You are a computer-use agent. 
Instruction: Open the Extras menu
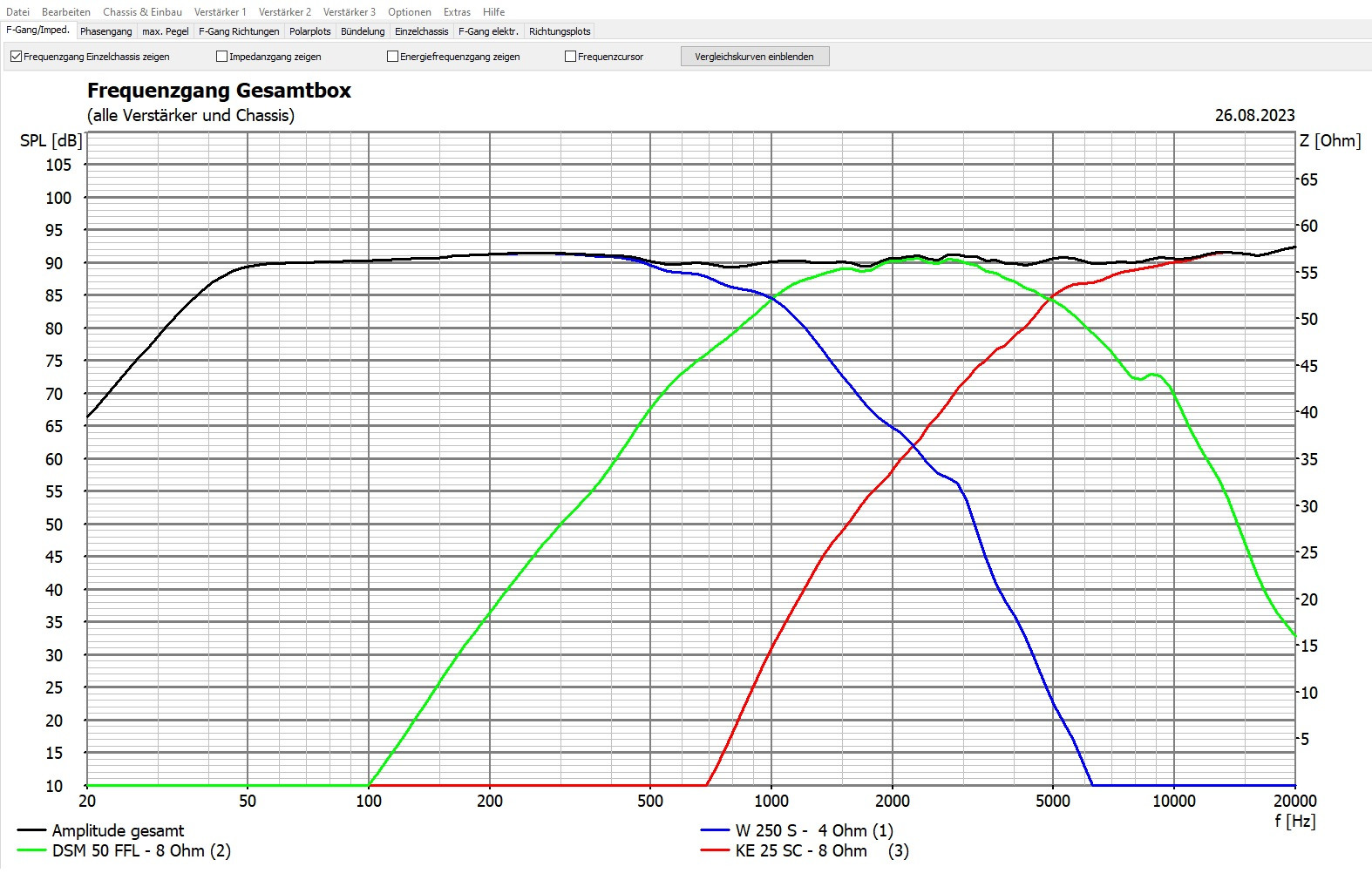(x=457, y=12)
